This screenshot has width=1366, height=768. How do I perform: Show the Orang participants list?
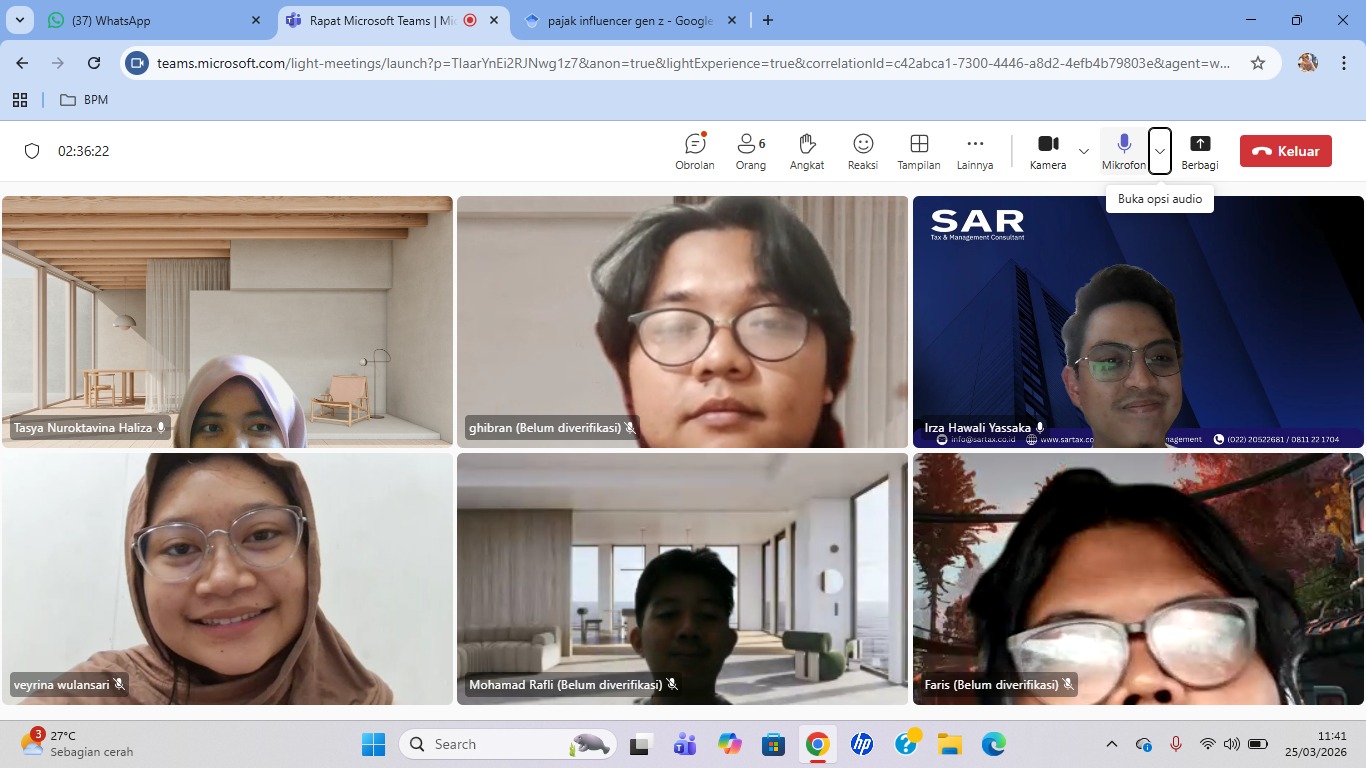750,151
